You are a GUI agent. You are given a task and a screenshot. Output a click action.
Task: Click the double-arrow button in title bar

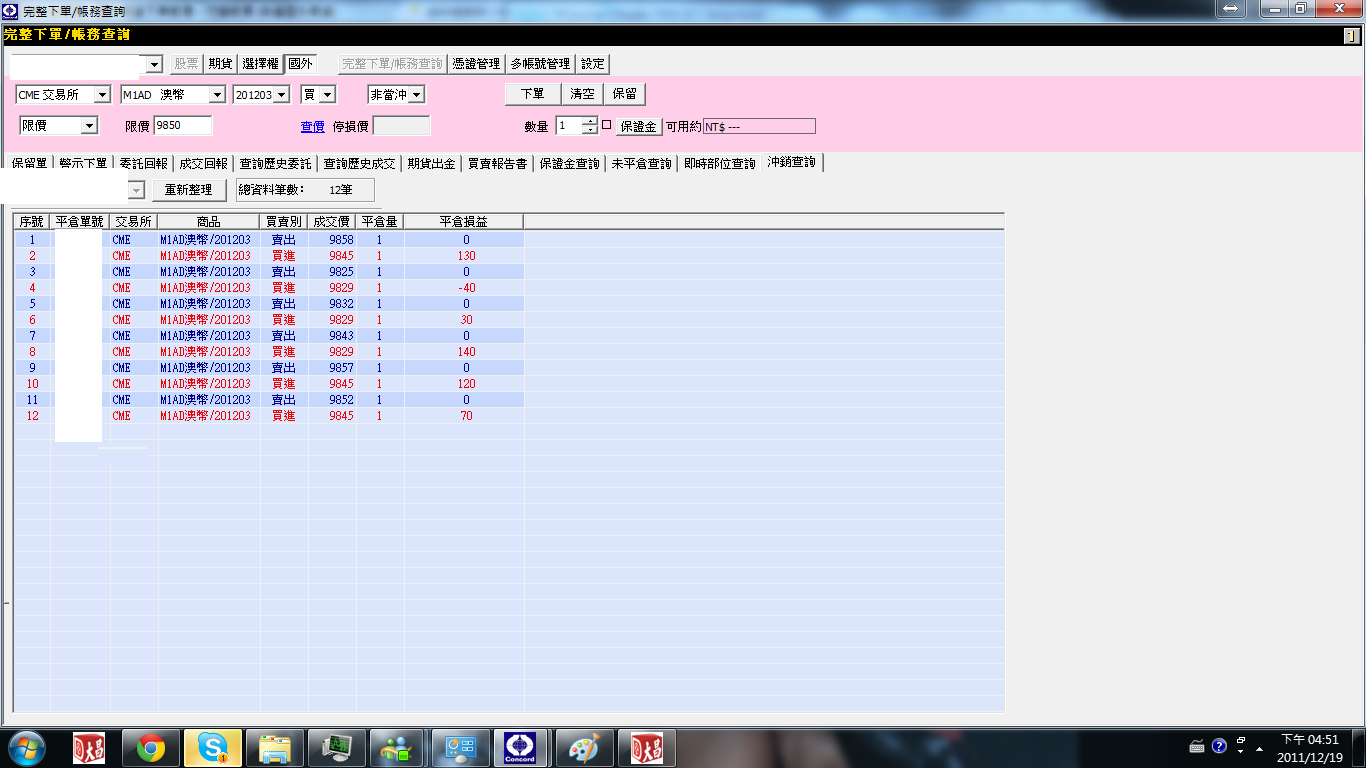[x=1231, y=8]
